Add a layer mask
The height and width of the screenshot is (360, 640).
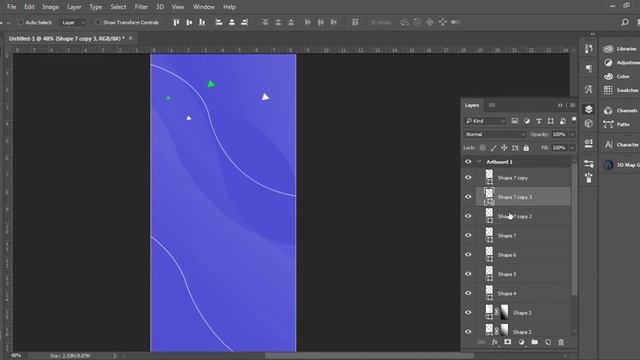[507, 342]
